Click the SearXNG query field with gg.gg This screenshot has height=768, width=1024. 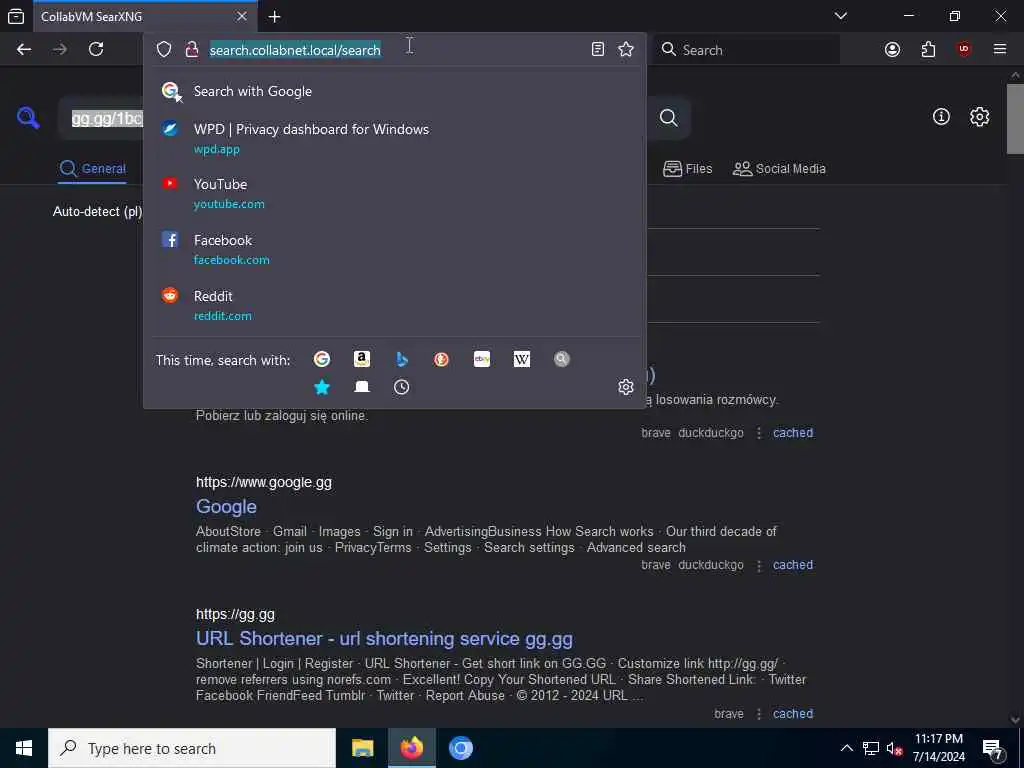[106, 118]
